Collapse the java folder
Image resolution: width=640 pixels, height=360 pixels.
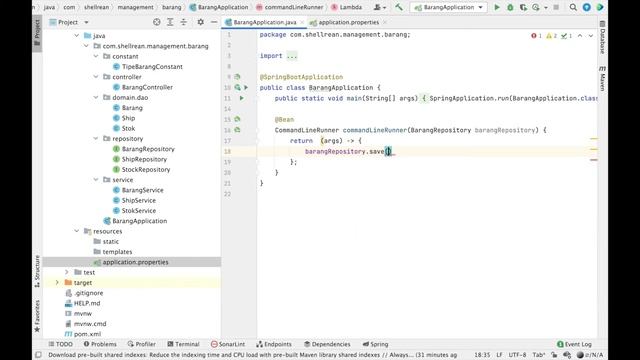[77, 36]
